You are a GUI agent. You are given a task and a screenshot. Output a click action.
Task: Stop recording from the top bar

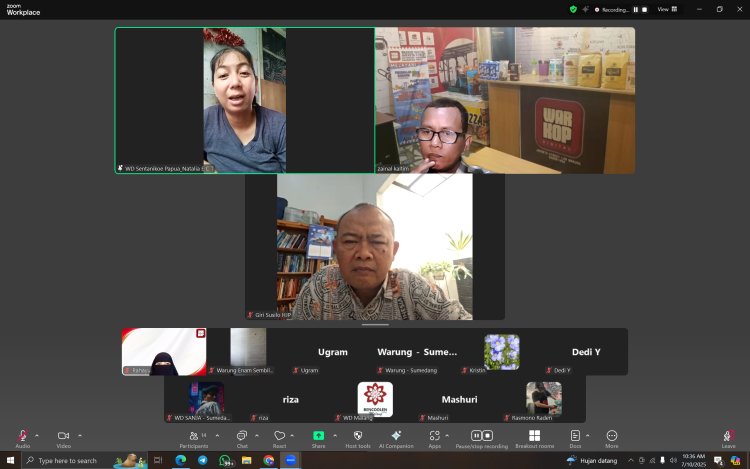[x=644, y=9]
